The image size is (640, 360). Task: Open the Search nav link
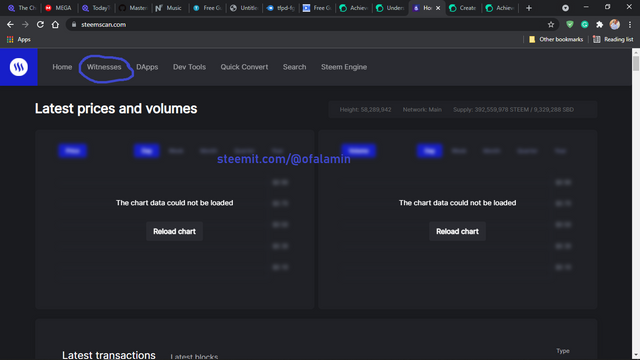[x=294, y=67]
